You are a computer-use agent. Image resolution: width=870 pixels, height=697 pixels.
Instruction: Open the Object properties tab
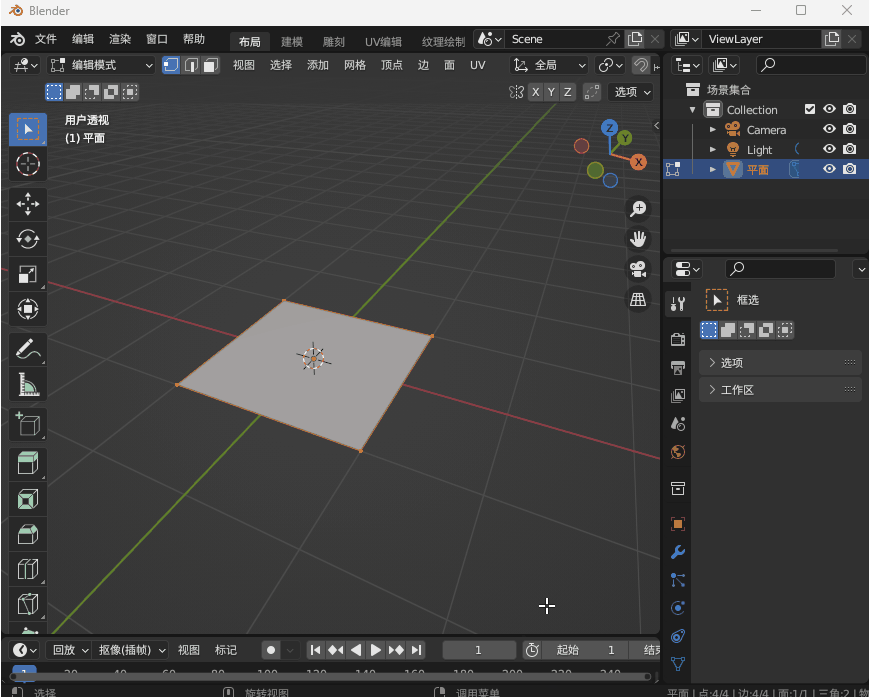(x=678, y=524)
